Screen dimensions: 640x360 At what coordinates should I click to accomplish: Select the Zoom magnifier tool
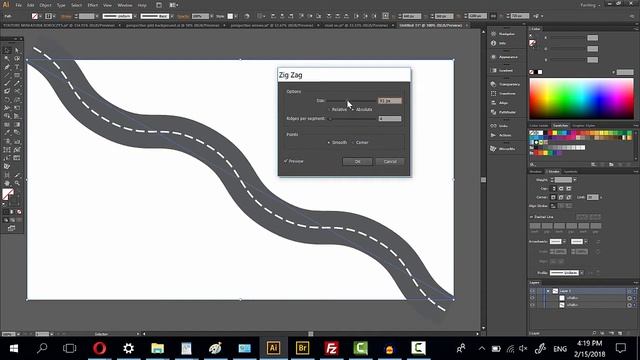(x=17, y=183)
